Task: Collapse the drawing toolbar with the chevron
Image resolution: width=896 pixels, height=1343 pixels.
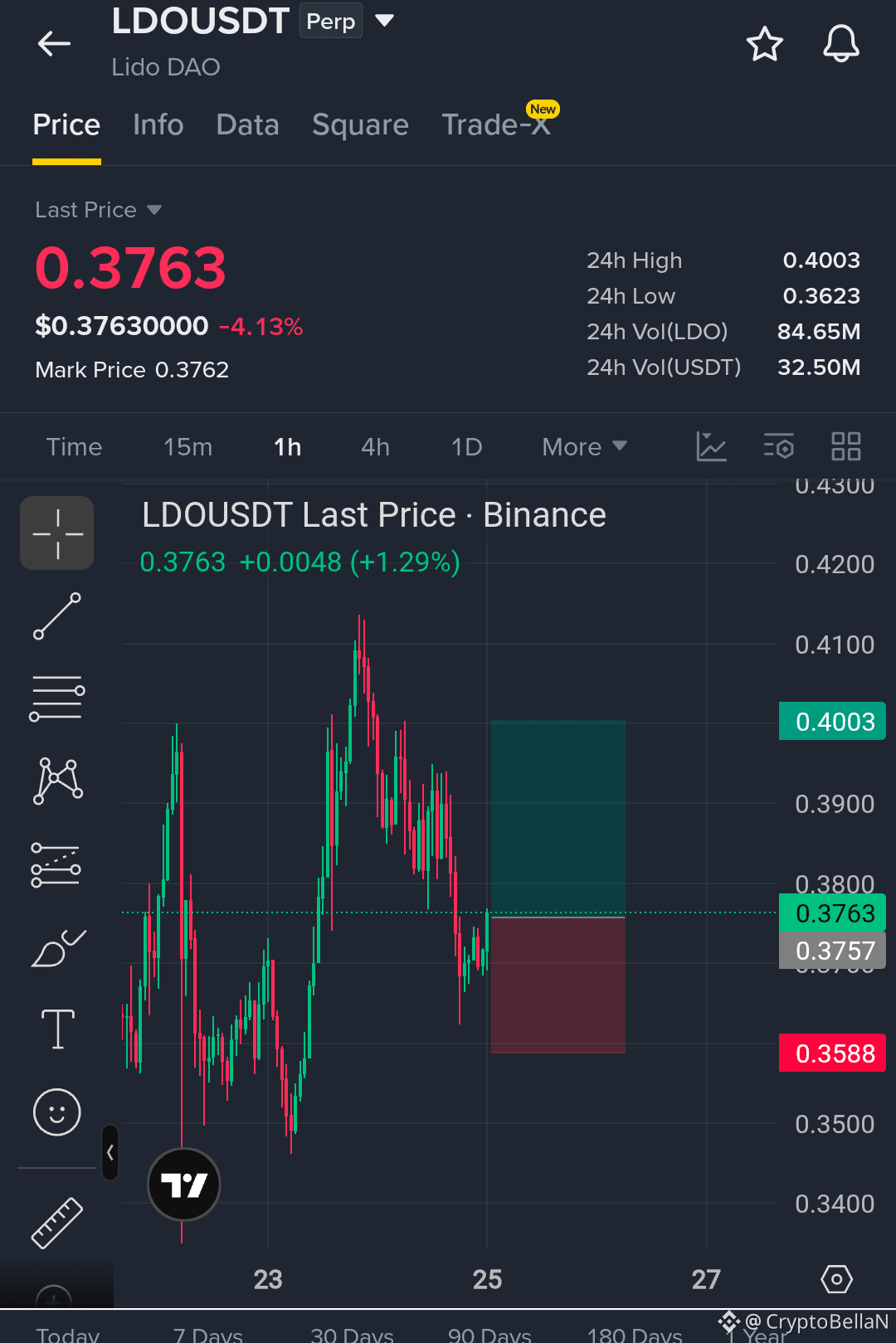Action: pyautogui.click(x=110, y=1152)
